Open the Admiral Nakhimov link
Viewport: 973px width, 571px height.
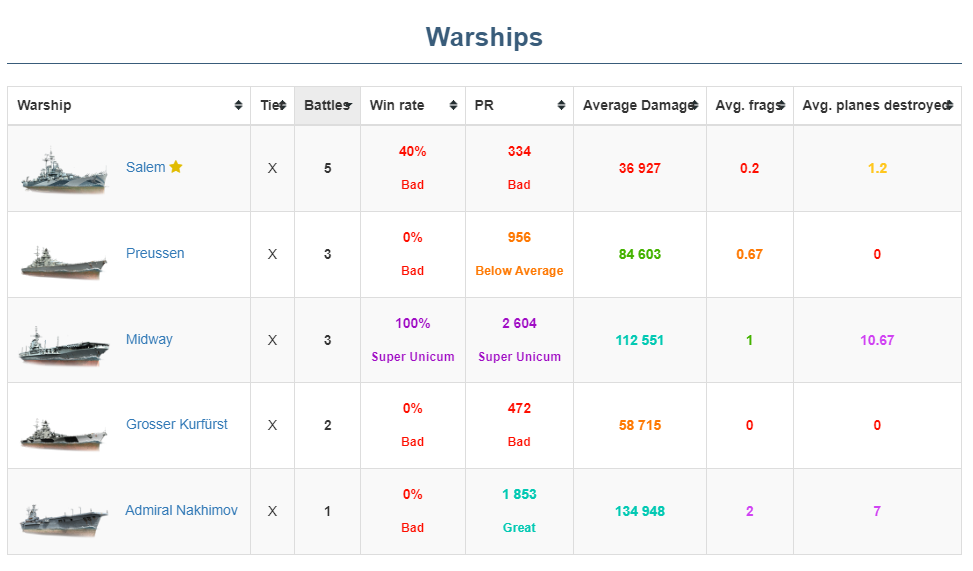(x=181, y=510)
